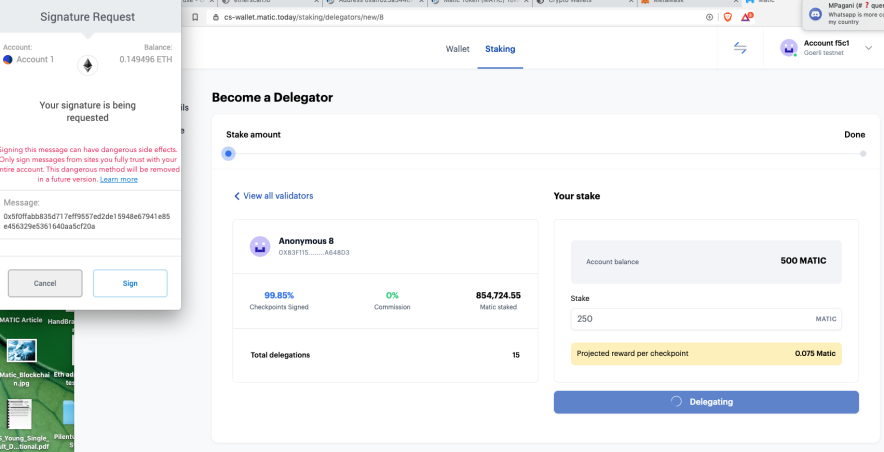Click Sign to approve the signature
884x452 pixels.
[x=130, y=283]
